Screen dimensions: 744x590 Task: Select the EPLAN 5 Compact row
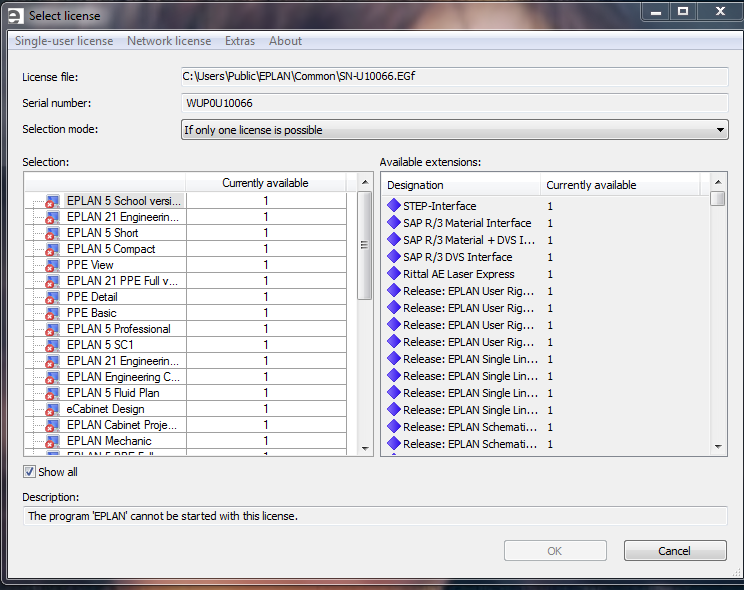(x=185, y=249)
